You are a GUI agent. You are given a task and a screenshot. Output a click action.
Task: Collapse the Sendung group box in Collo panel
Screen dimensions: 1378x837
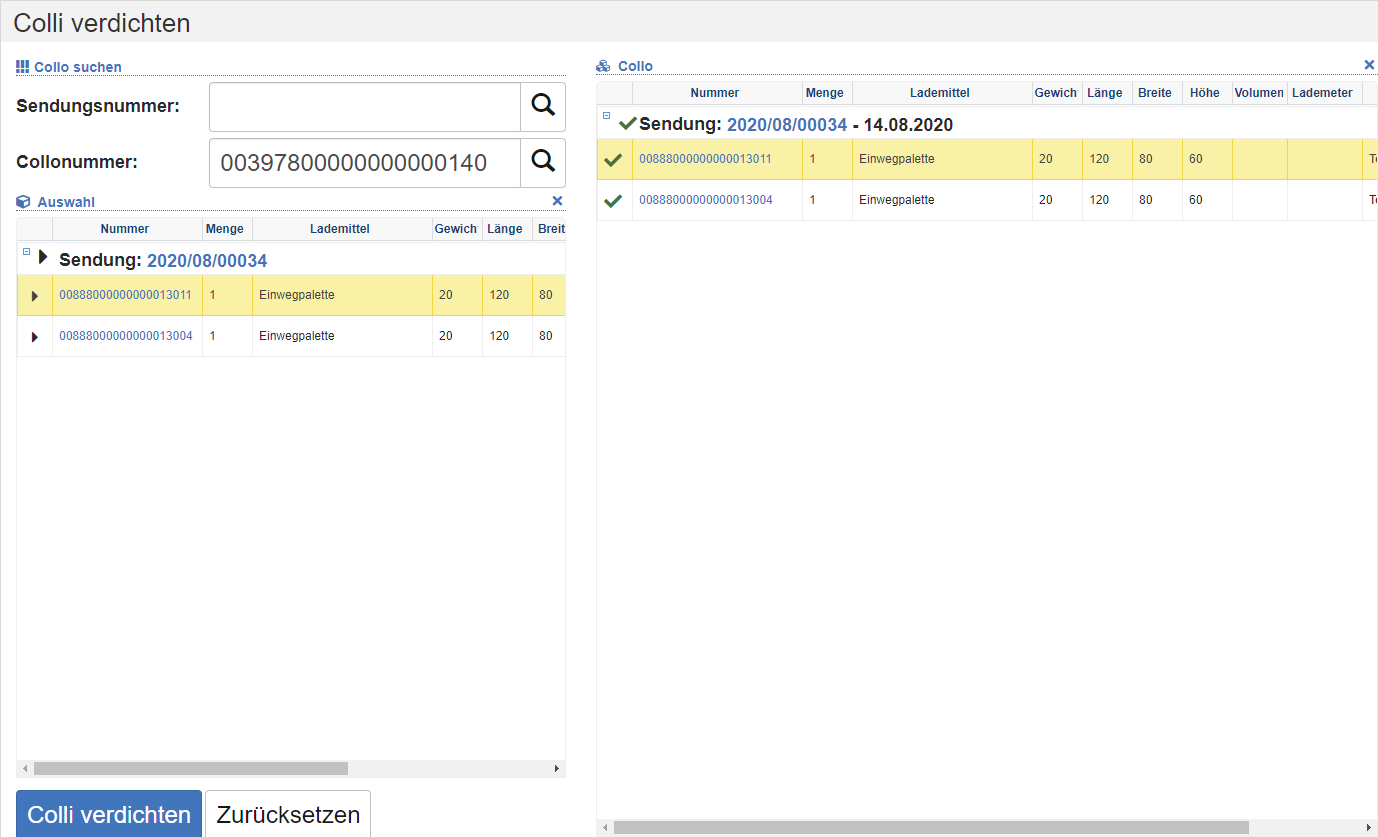(606, 116)
